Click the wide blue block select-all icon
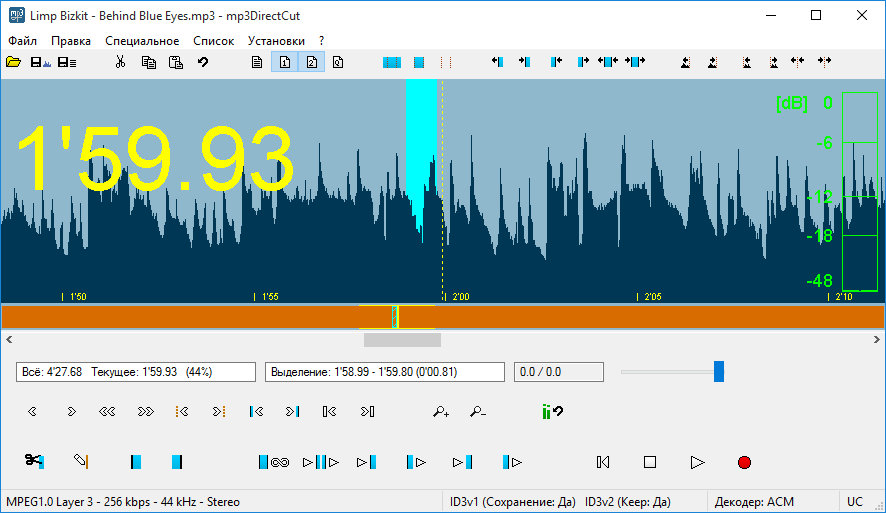Image resolution: width=886 pixels, height=513 pixels. point(392,62)
